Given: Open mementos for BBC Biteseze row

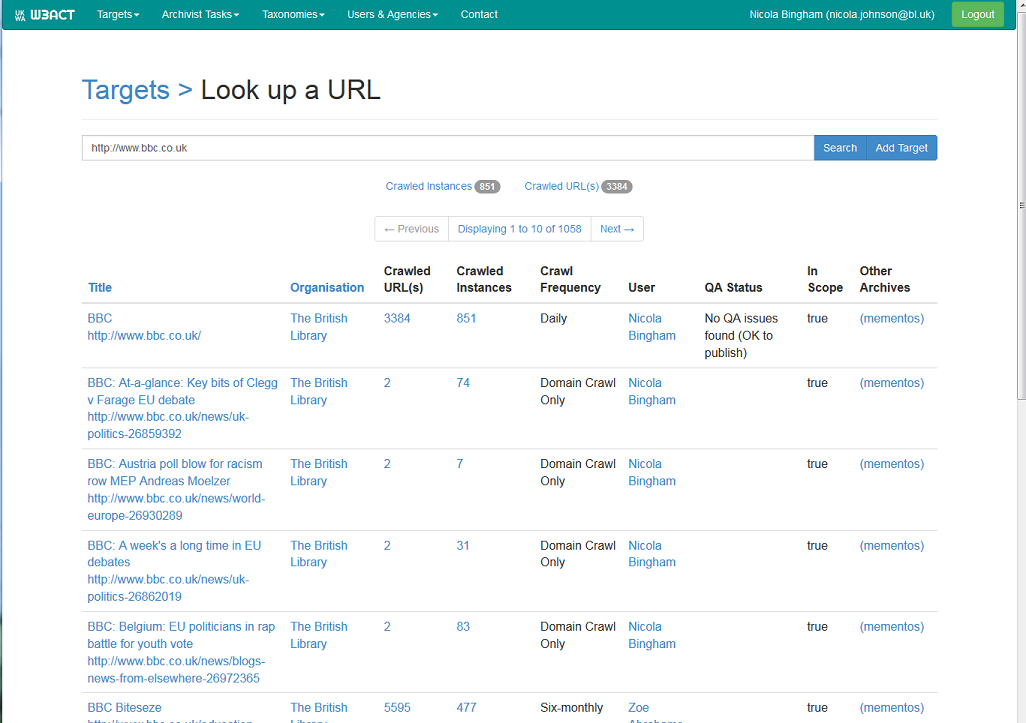Looking at the screenshot, I should 892,708.
